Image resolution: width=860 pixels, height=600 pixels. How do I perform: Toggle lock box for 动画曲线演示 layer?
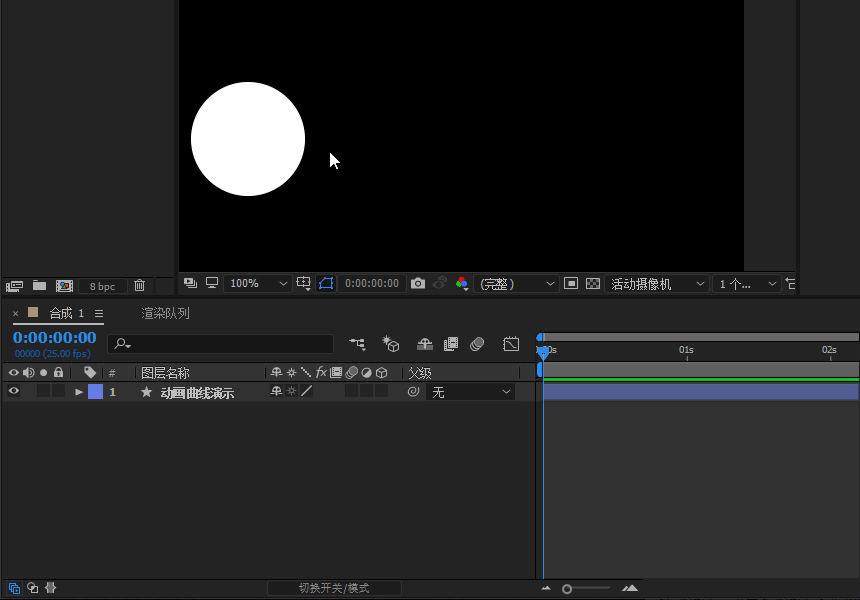[x=58, y=391]
